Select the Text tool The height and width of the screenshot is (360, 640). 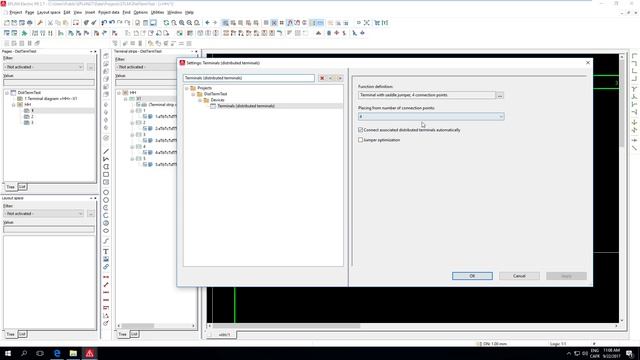(106, 251)
